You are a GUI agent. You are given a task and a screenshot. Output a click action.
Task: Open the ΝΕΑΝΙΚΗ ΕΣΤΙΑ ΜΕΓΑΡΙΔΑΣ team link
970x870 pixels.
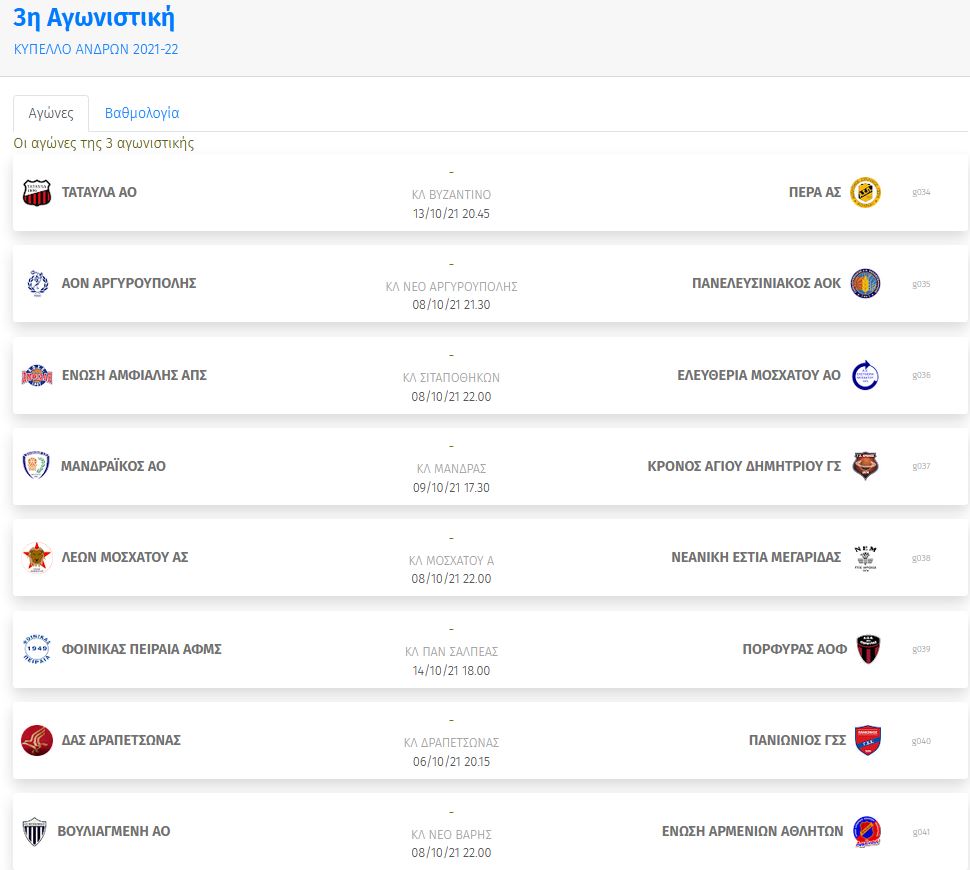click(x=756, y=558)
